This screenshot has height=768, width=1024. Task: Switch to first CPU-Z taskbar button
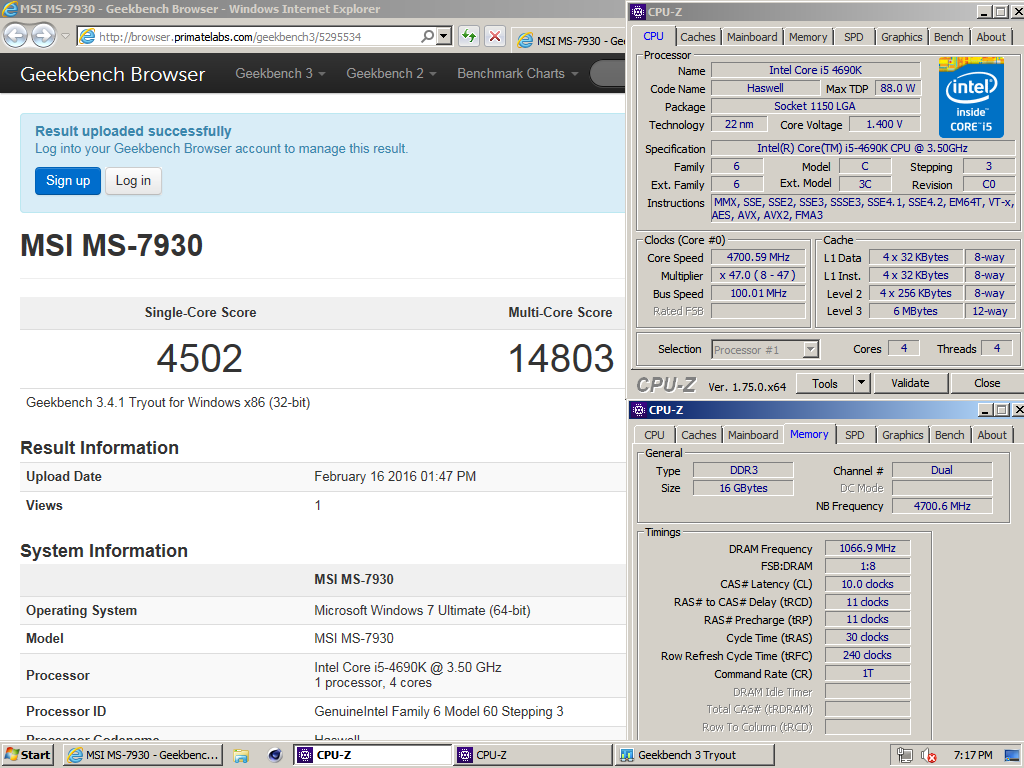(x=372, y=755)
